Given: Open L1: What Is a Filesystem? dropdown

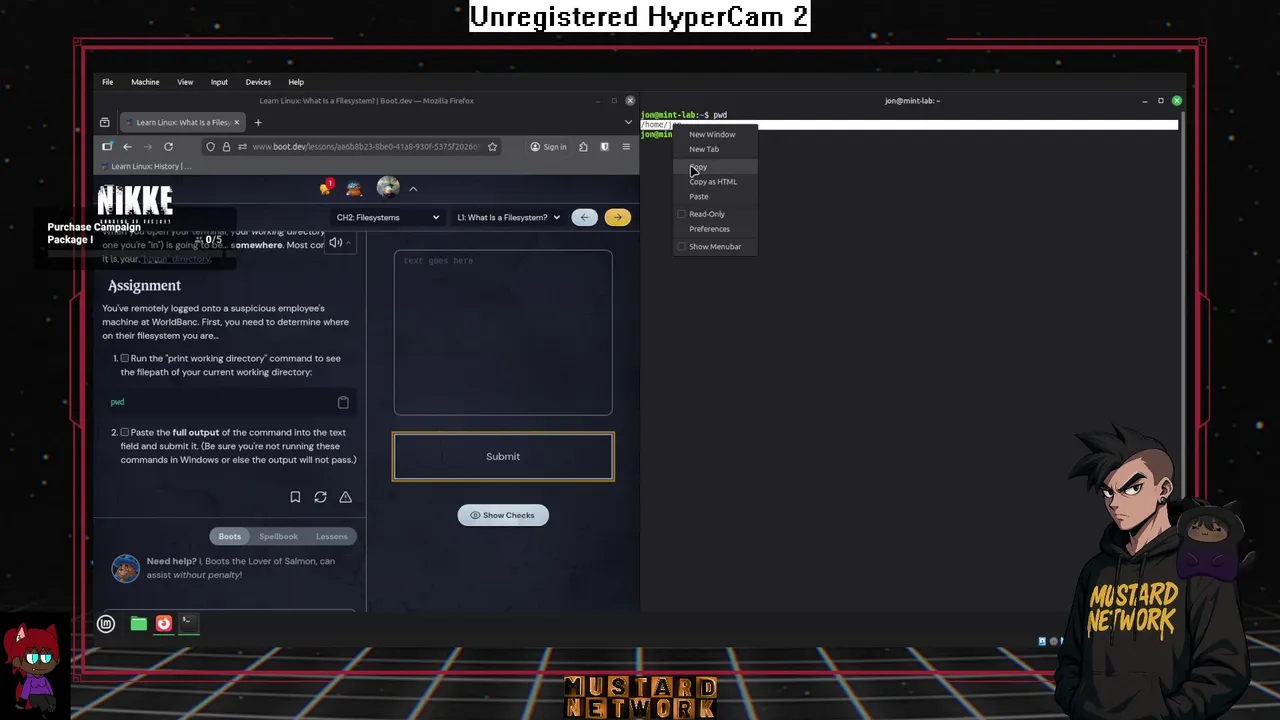Looking at the screenshot, I should [x=508, y=217].
